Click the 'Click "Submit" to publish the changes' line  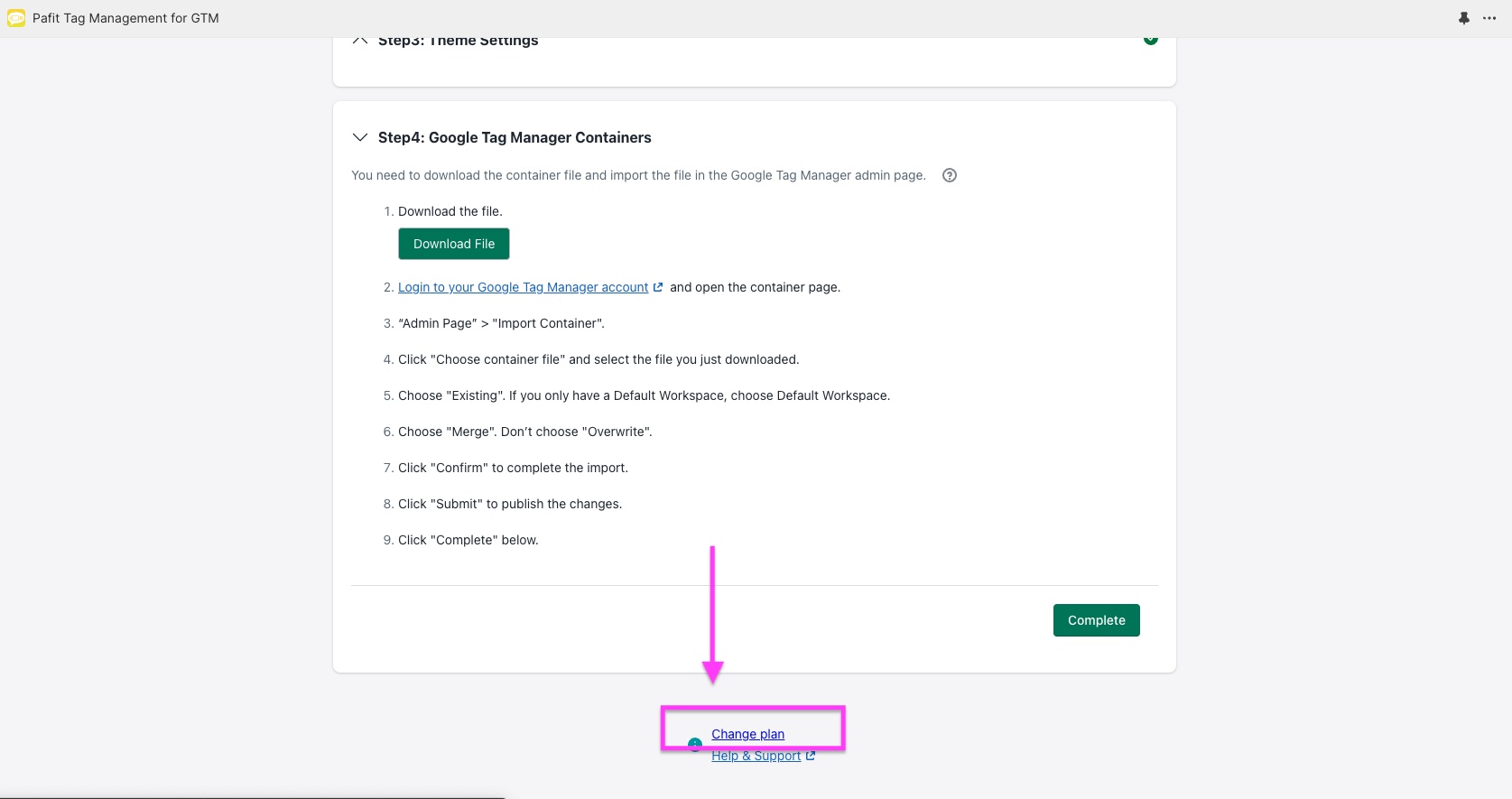[x=510, y=504]
